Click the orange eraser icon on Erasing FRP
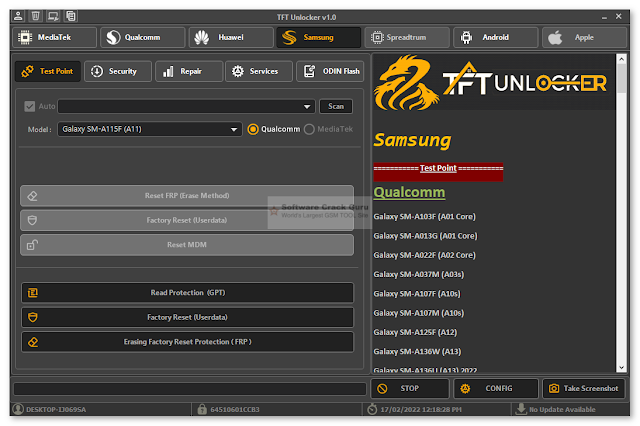The width and height of the screenshot is (640, 426). [33, 342]
